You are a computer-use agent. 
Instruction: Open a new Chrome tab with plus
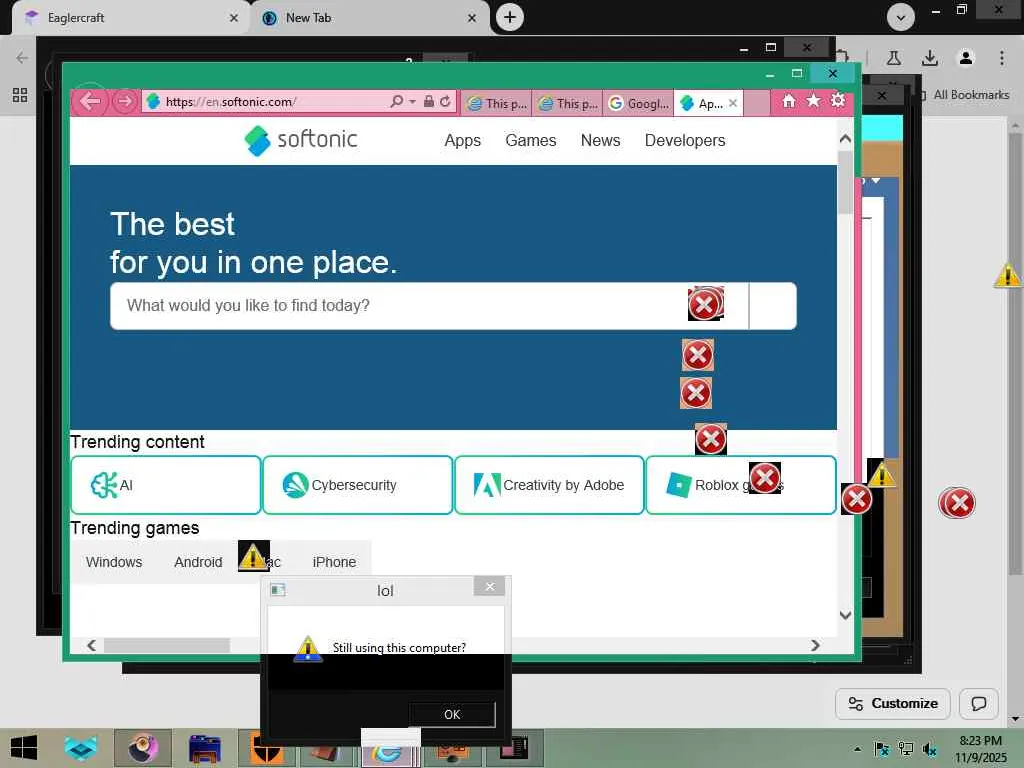click(510, 17)
